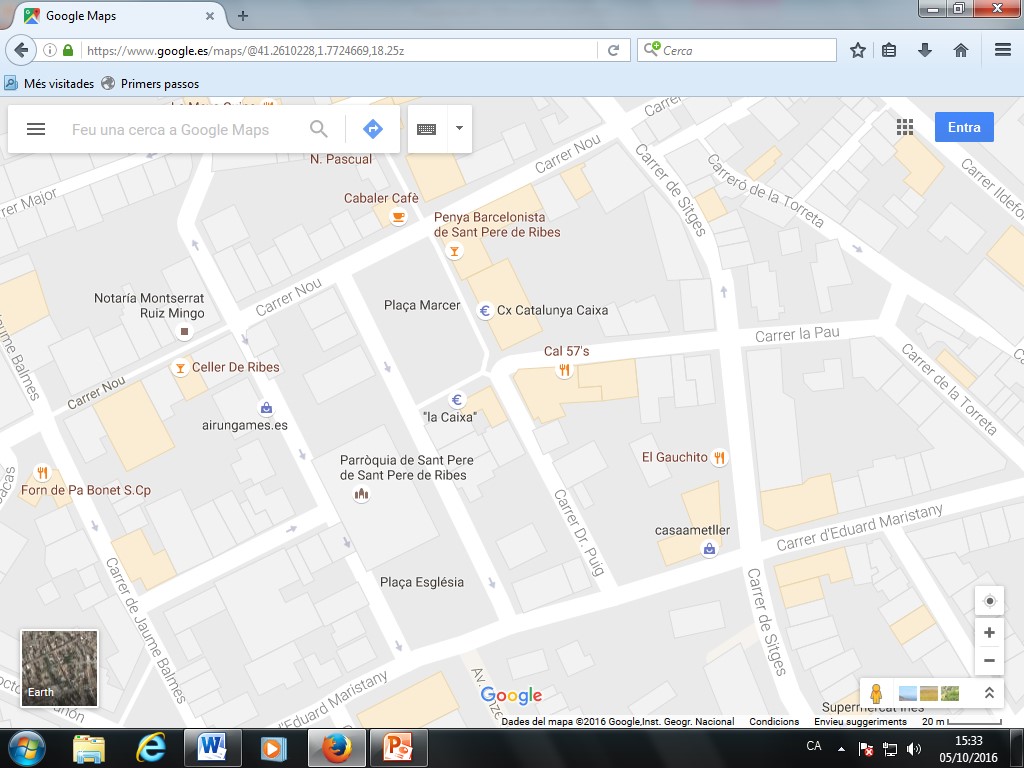Zoom in with the plus button

click(989, 633)
